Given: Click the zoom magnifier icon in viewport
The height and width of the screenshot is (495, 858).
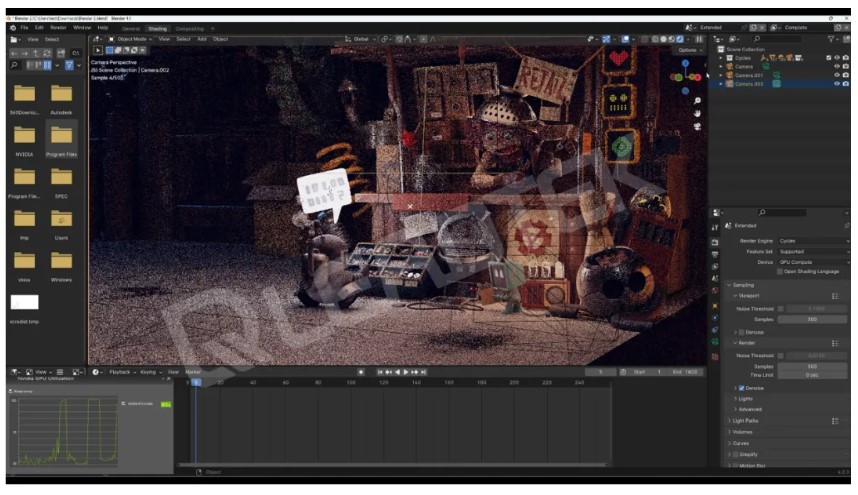Looking at the screenshot, I should [x=696, y=98].
